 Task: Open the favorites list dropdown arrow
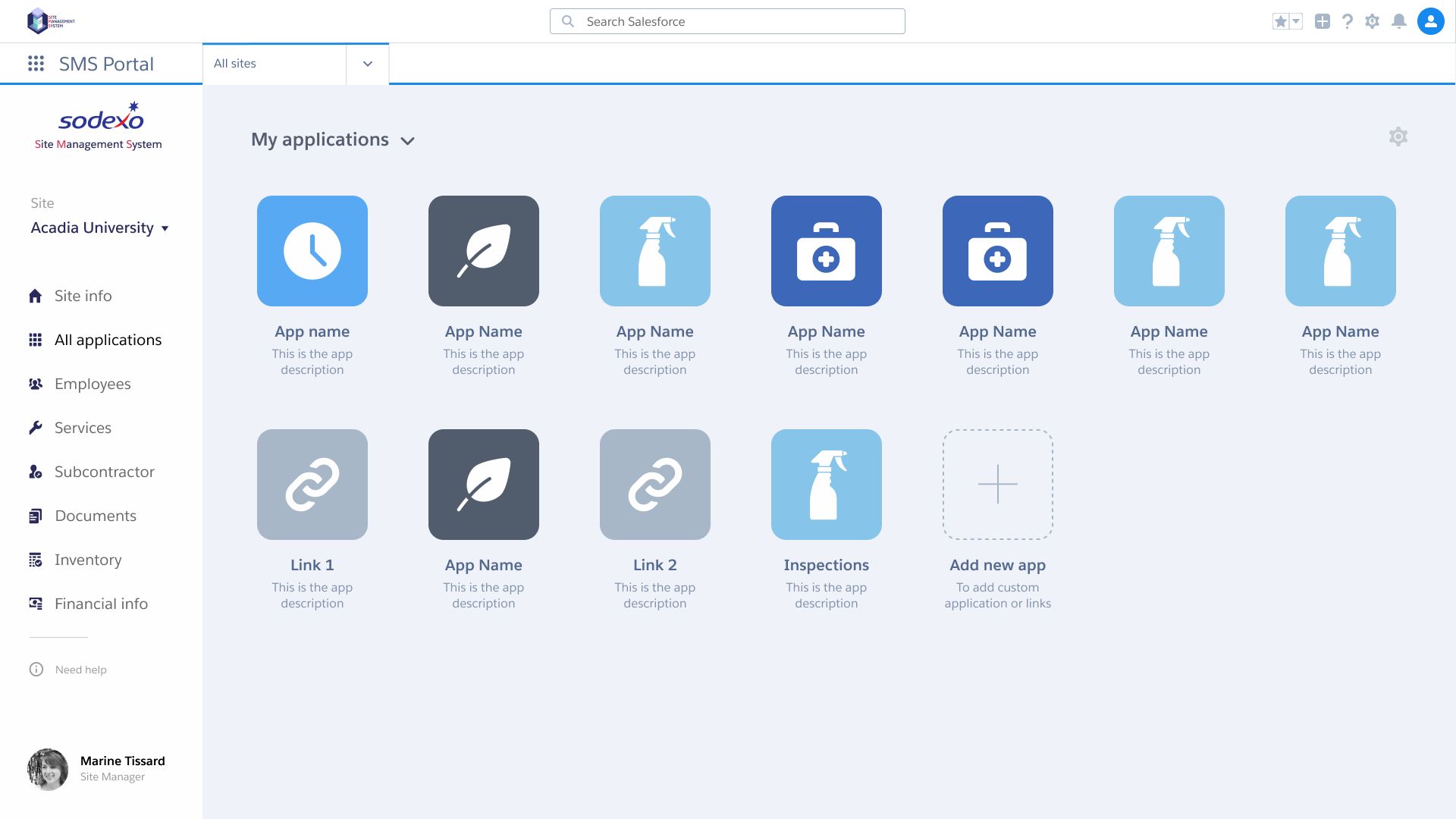click(1296, 21)
